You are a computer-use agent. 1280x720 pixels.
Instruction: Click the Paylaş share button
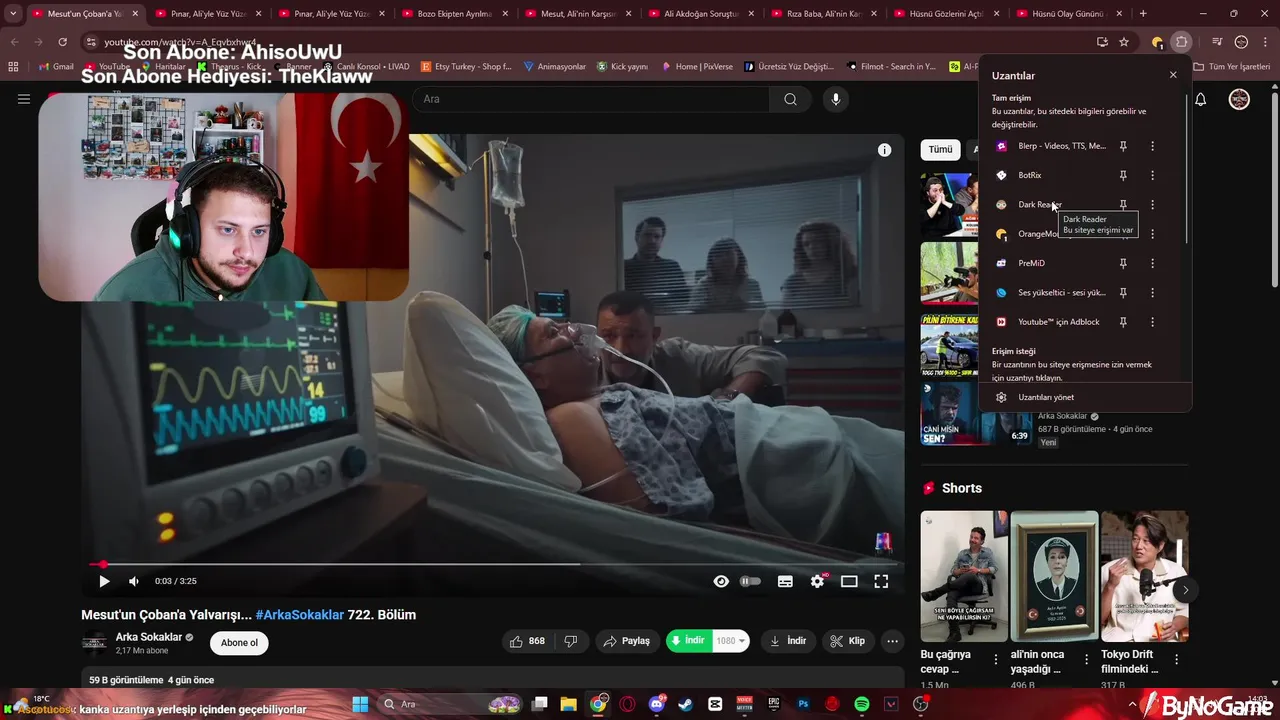[626, 641]
